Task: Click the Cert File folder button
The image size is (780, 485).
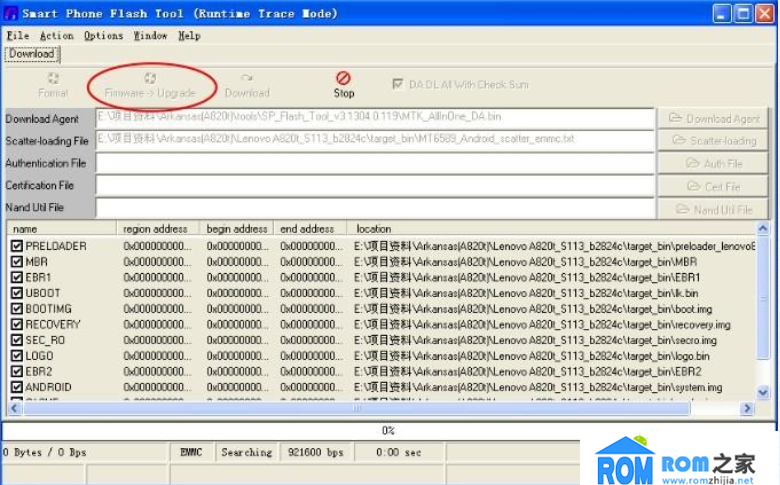Action: (713, 186)
